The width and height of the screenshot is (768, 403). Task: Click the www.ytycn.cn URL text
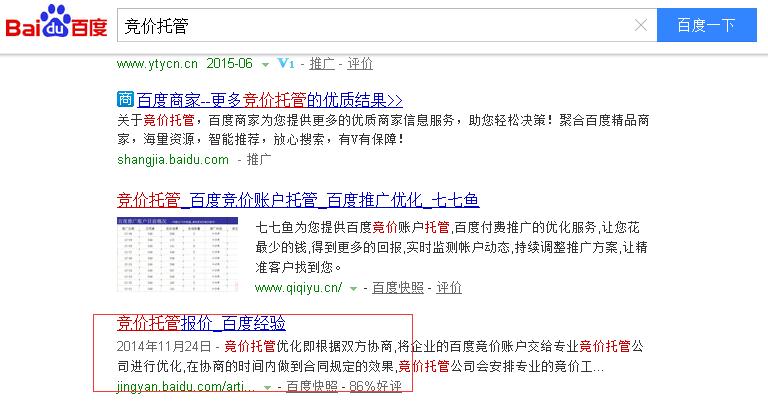click(157, 64)
